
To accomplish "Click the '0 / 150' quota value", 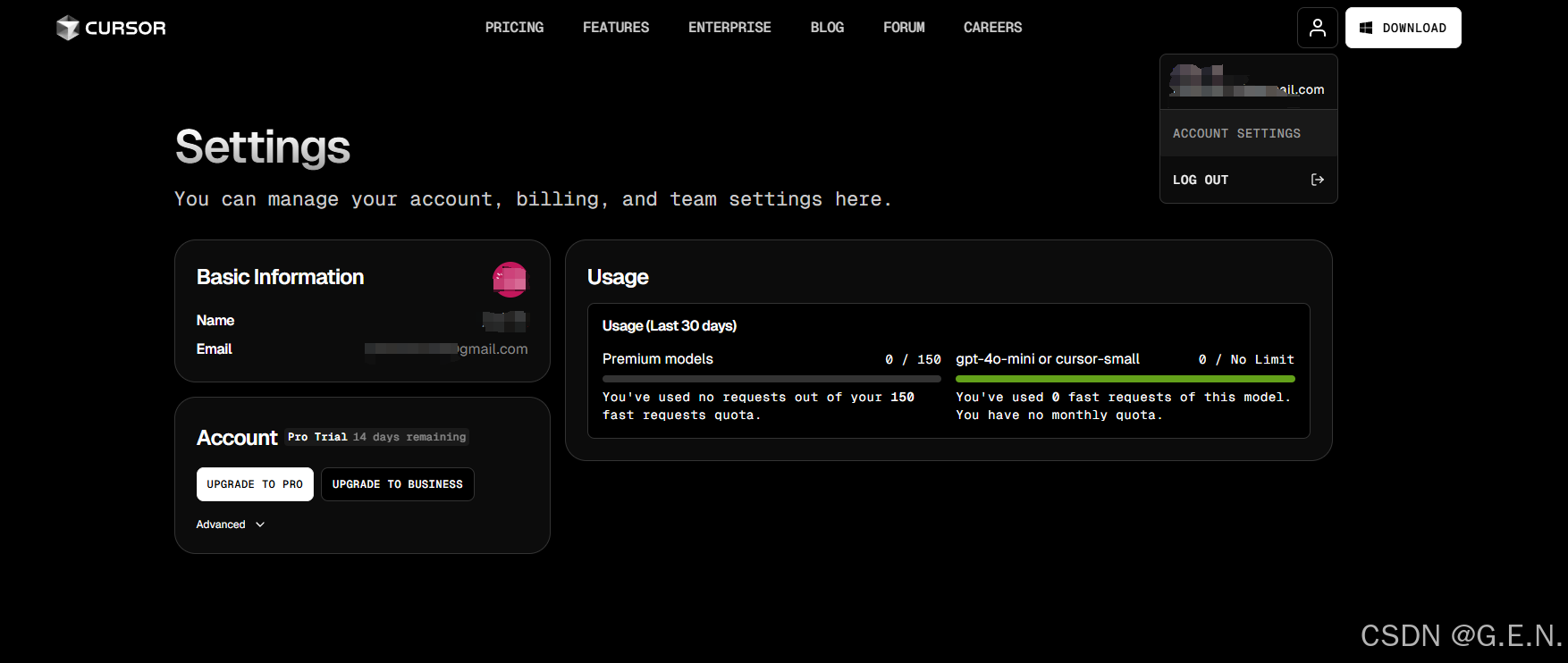I will coord(913,359).
